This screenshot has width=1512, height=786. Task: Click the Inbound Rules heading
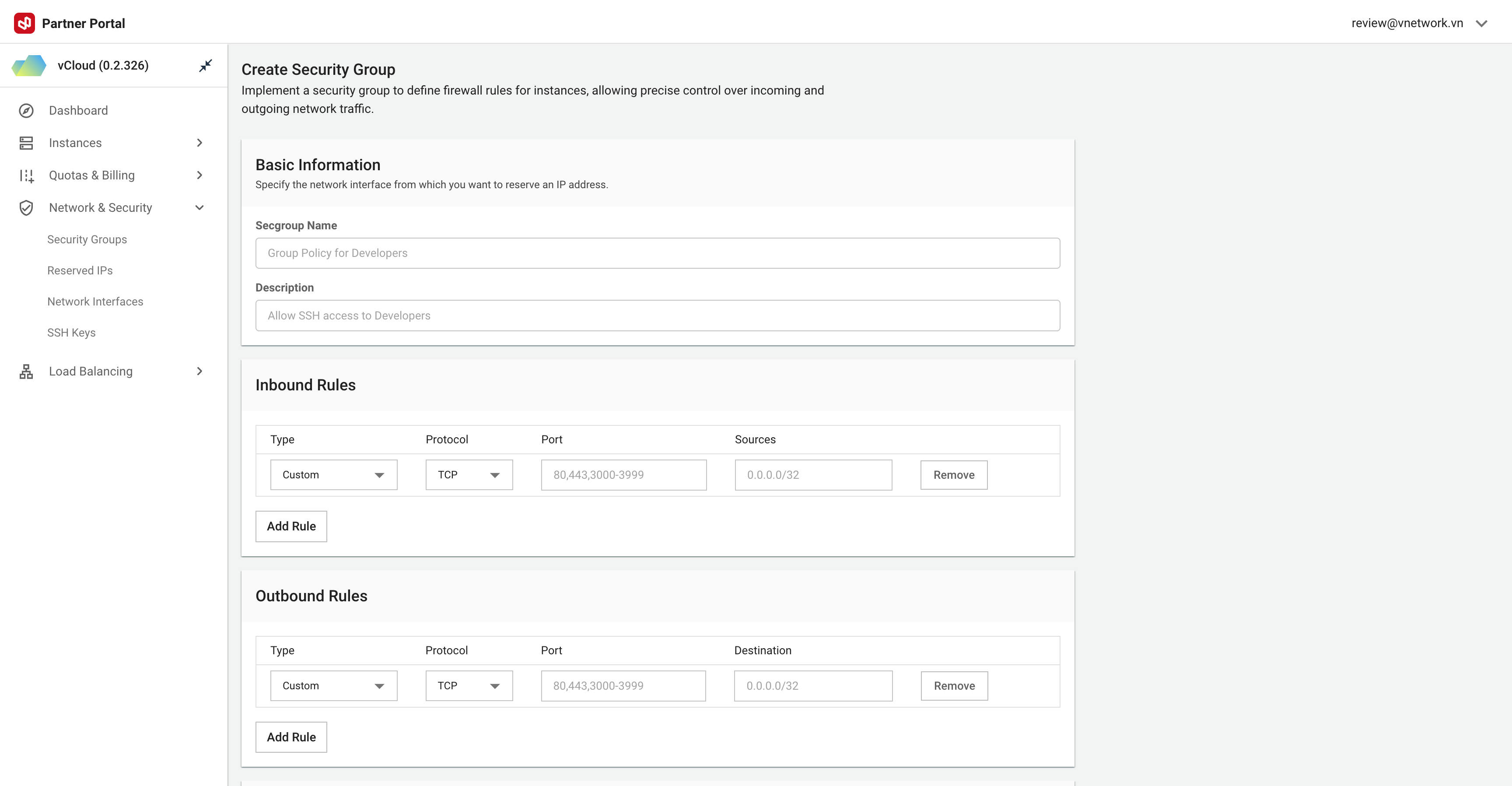[x=305, y=385]
